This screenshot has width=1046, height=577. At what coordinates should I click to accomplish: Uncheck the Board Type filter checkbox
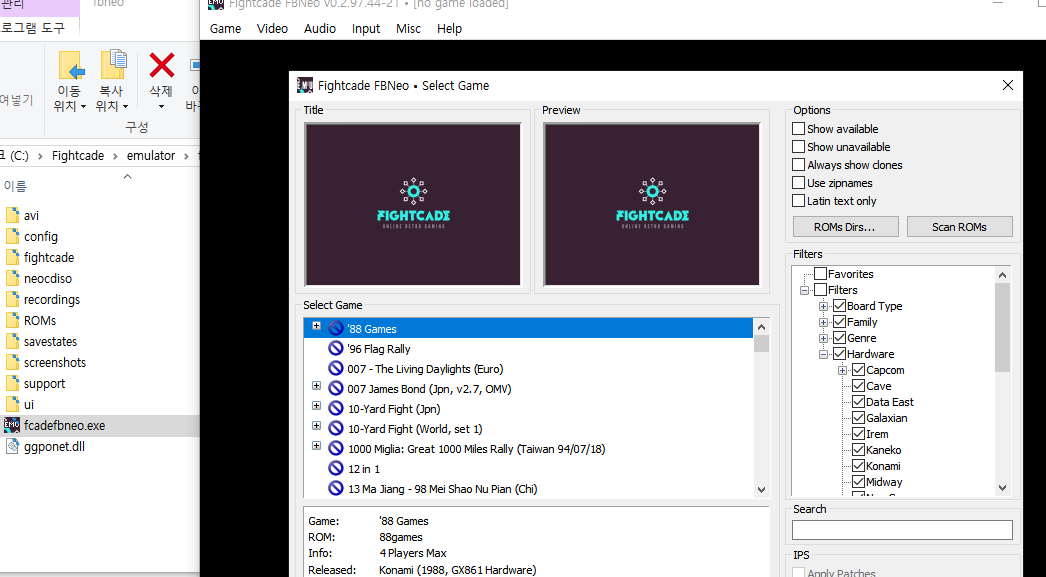(840, 306)
